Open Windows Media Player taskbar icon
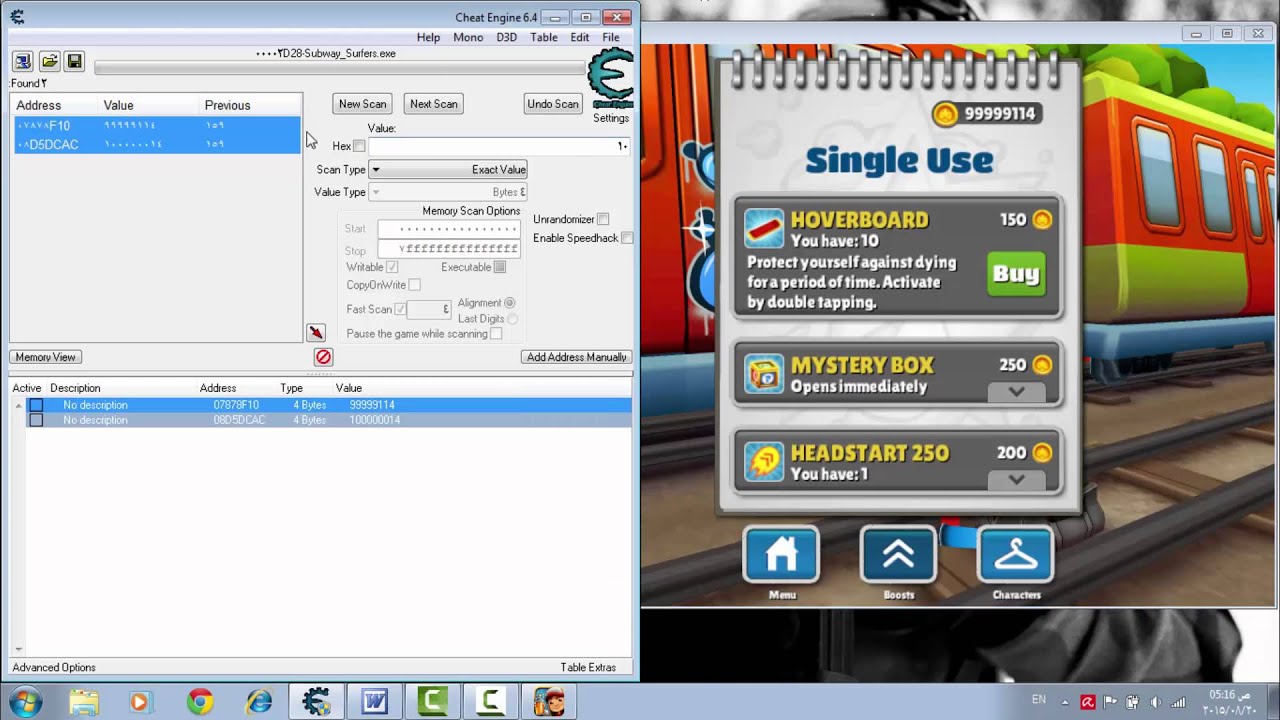This screenshot has height=720, width=1280. coord(139,702)
